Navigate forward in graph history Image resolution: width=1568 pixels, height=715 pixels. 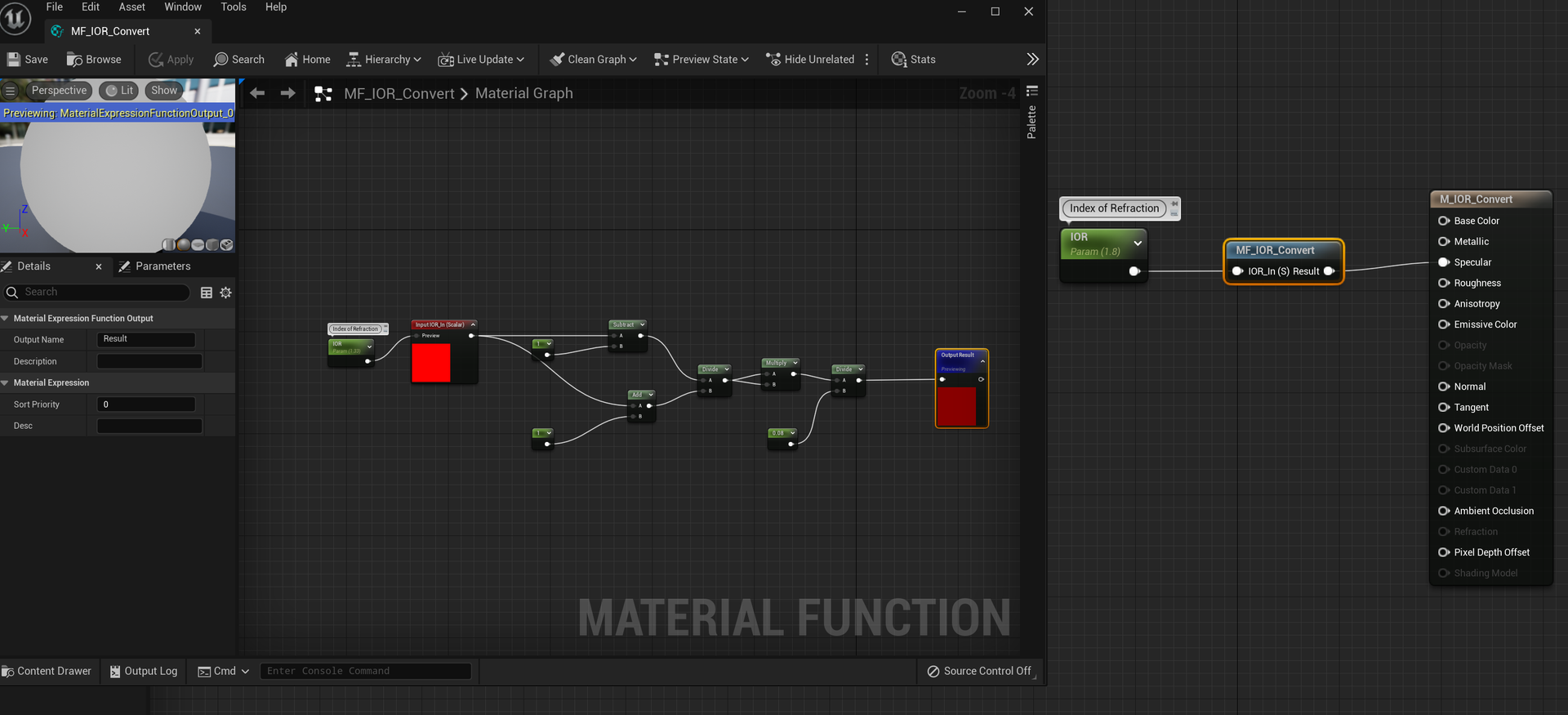click(287, 93)
